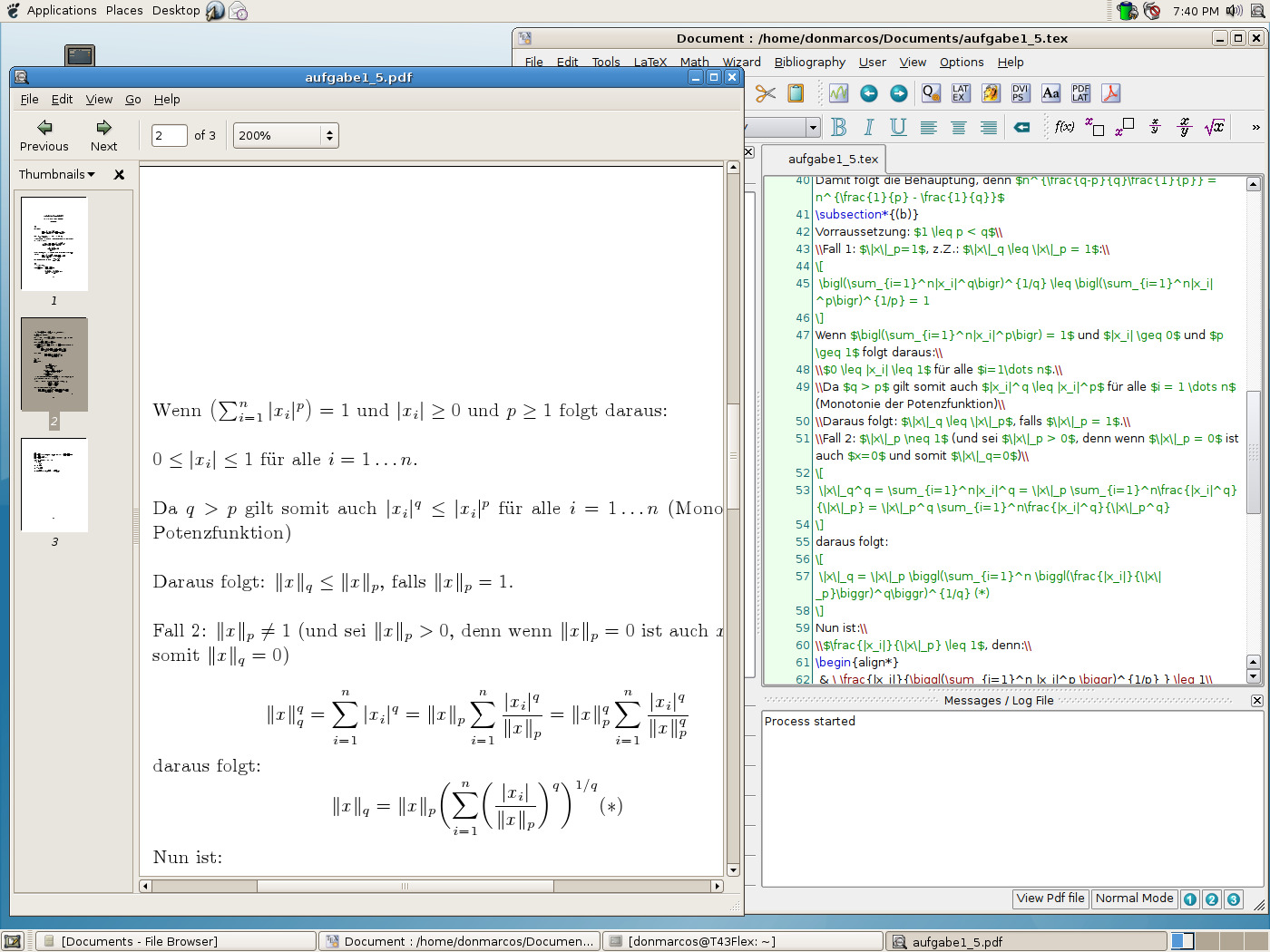The image size is (1270, 952).
Task: Click the blue right arrow icon in editor toolbar
Action: [x=899, y=93]
